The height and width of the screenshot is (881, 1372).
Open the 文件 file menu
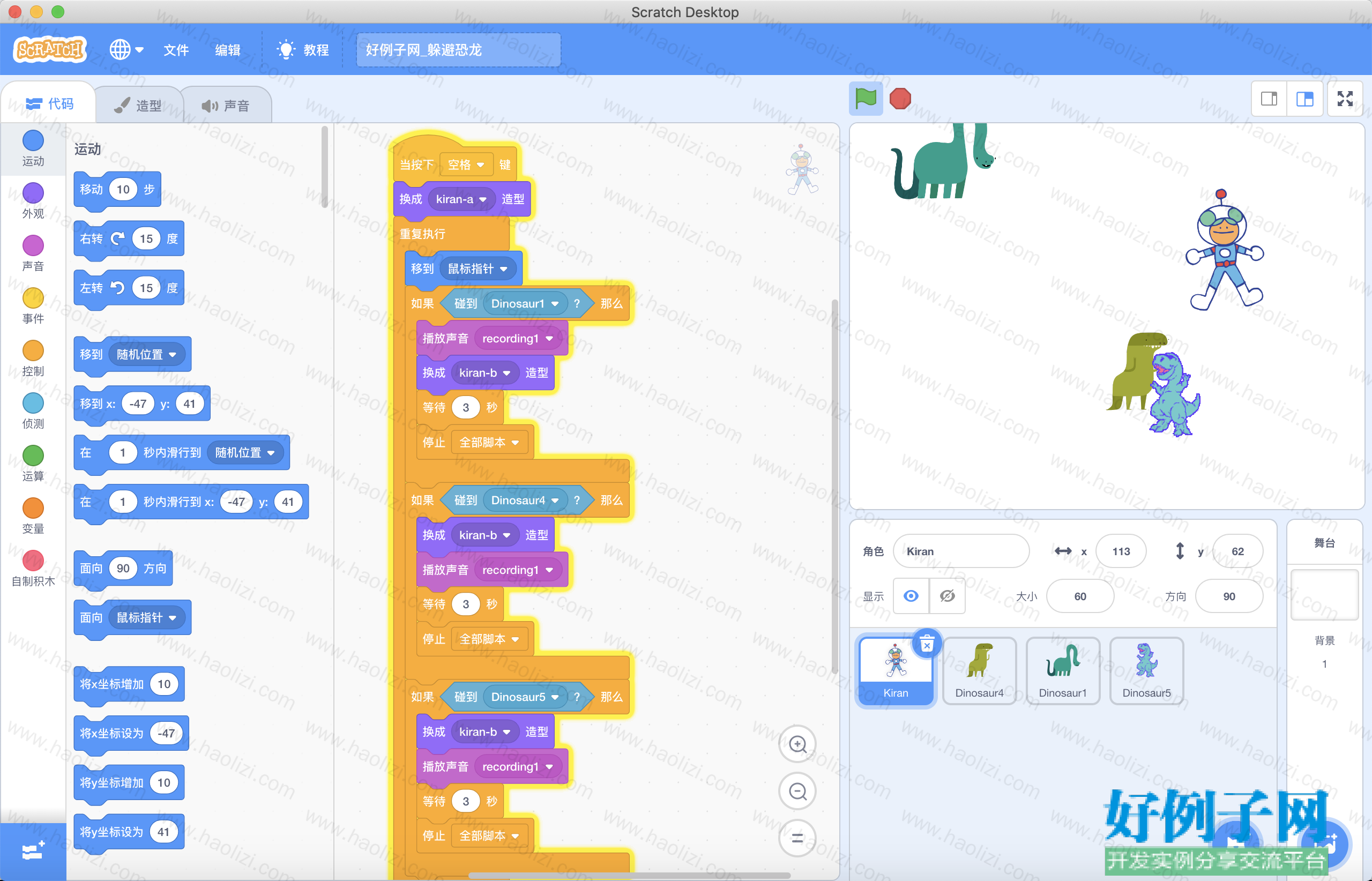click(x=176, y=50)
